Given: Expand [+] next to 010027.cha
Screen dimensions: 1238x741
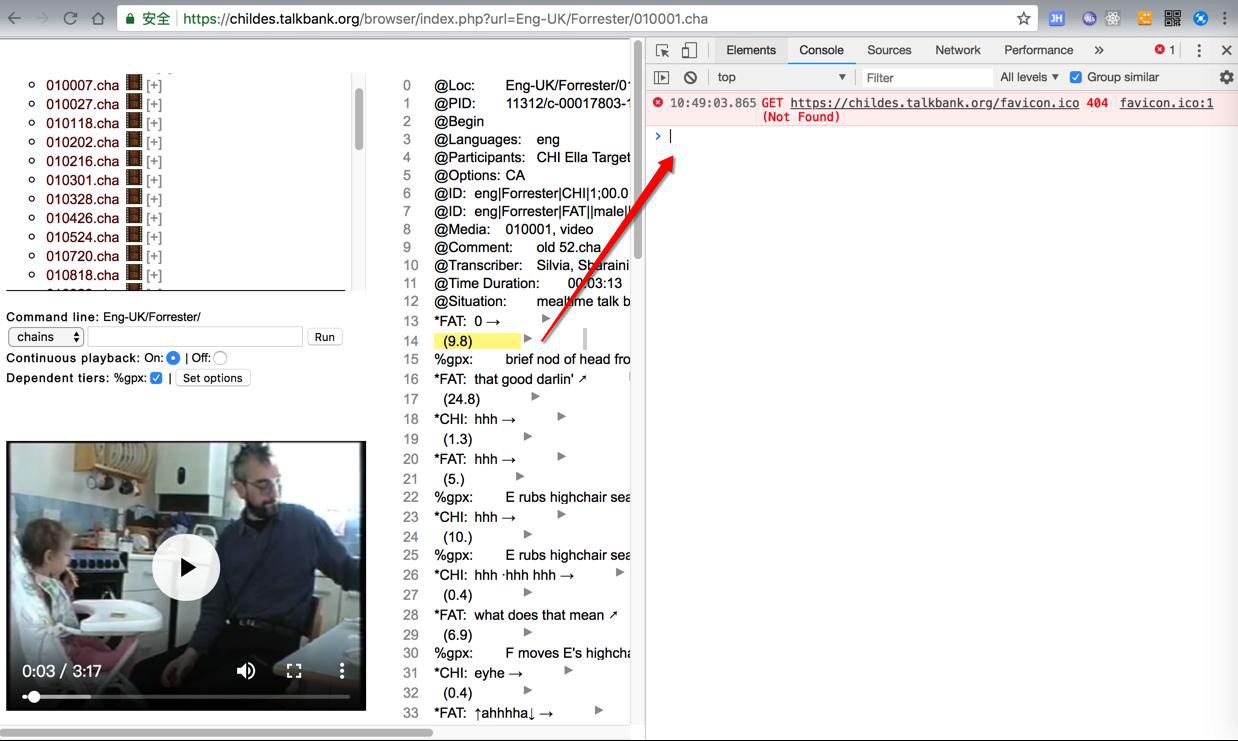Looking at the screenshot, I should [154, 104].
